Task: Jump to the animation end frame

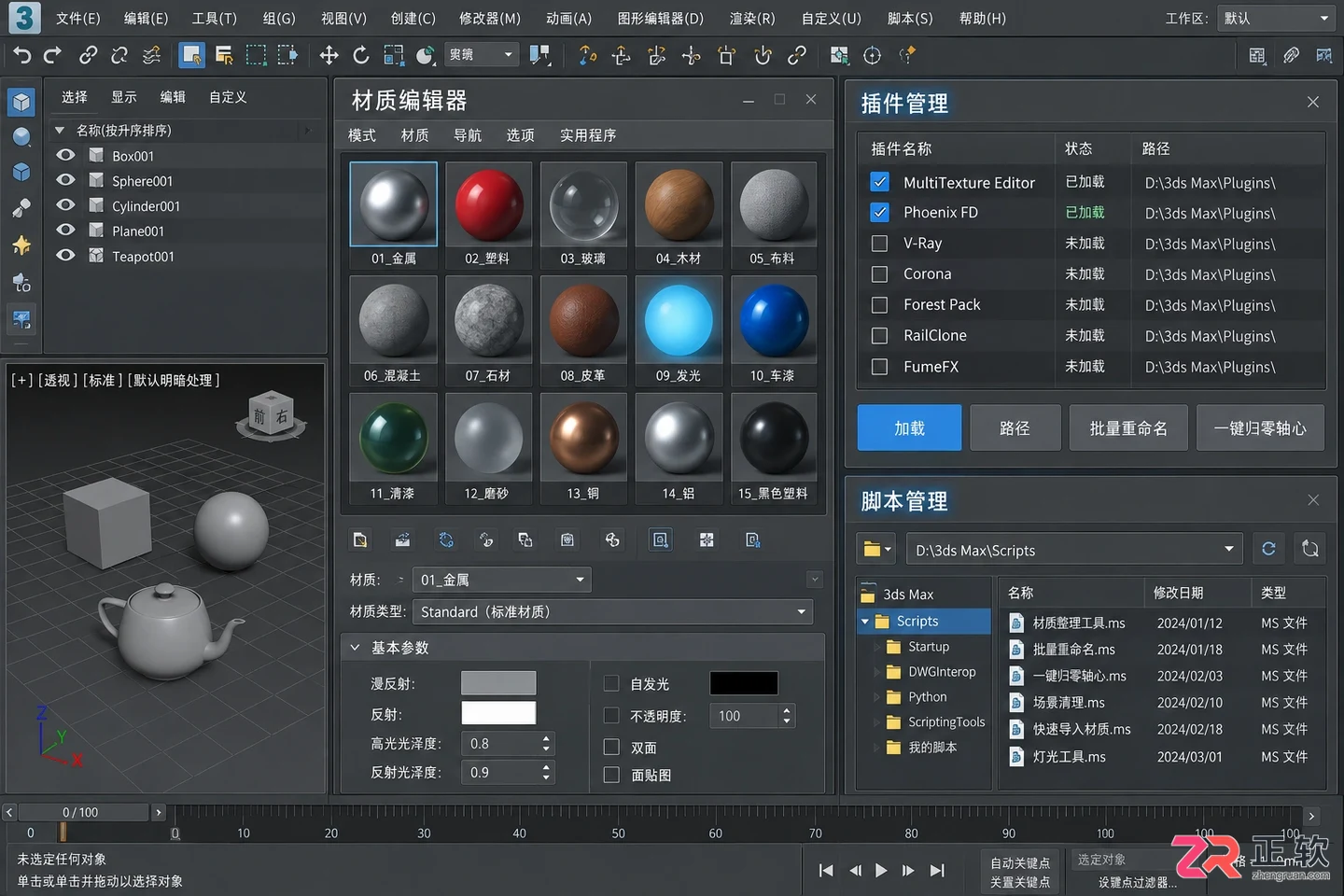Action: (x=938, y=871)
